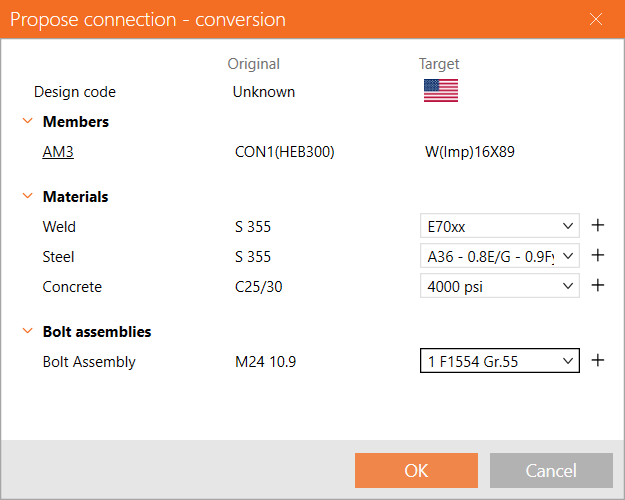Open the Weld E70xx dropdown

point(499,227)
